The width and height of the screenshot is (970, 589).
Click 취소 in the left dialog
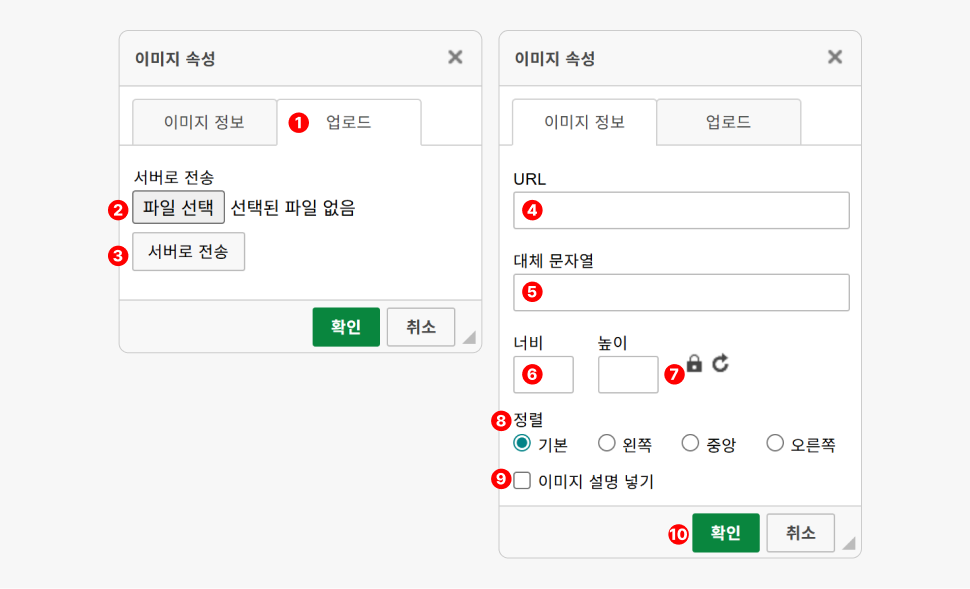(x=420, y=327)
